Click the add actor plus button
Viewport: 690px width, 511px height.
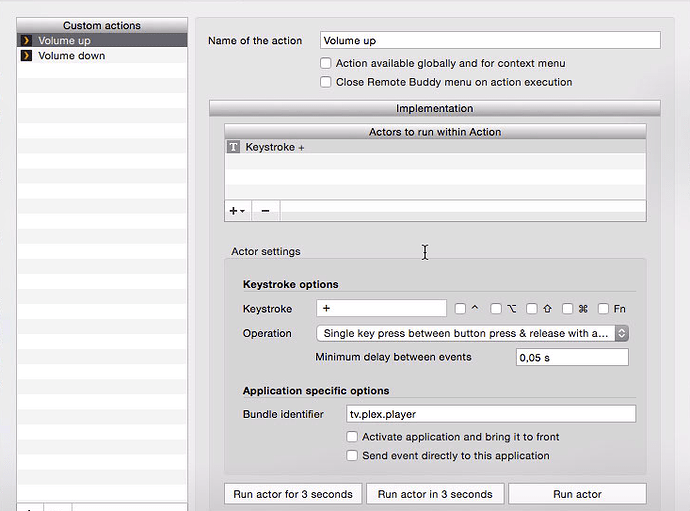coord(238,211)
